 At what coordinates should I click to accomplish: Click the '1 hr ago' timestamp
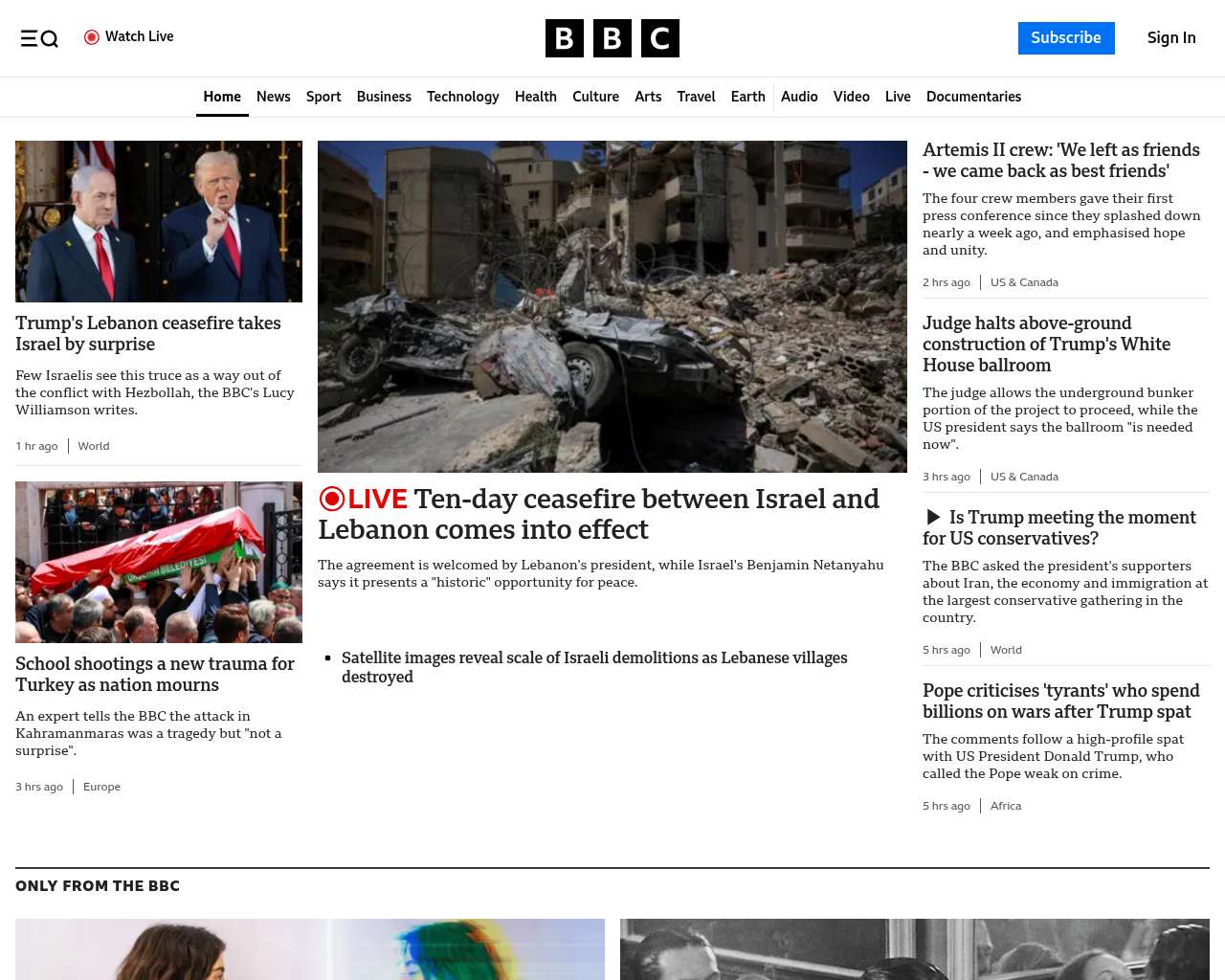tap(36, 446)
